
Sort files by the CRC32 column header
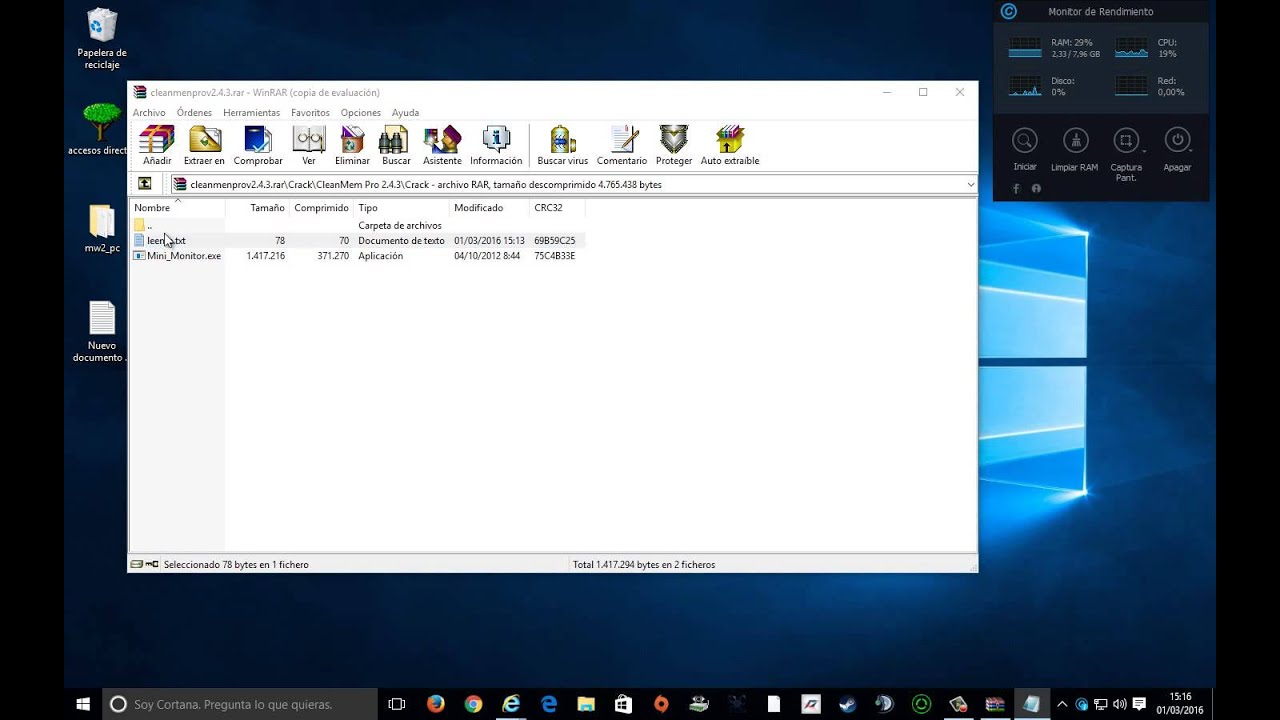coord(557,208)
